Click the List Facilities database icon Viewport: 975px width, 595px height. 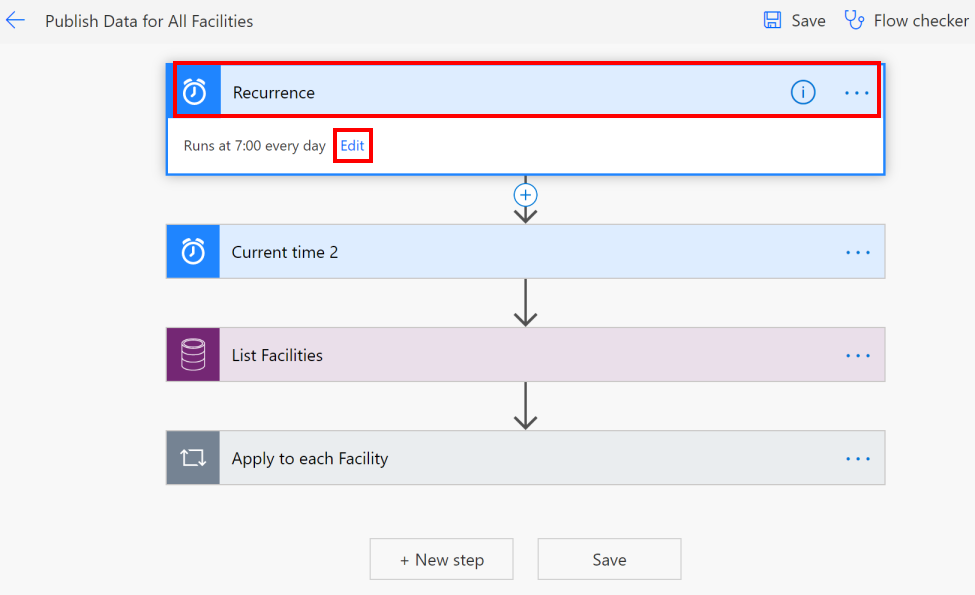[x=193, y=355]
